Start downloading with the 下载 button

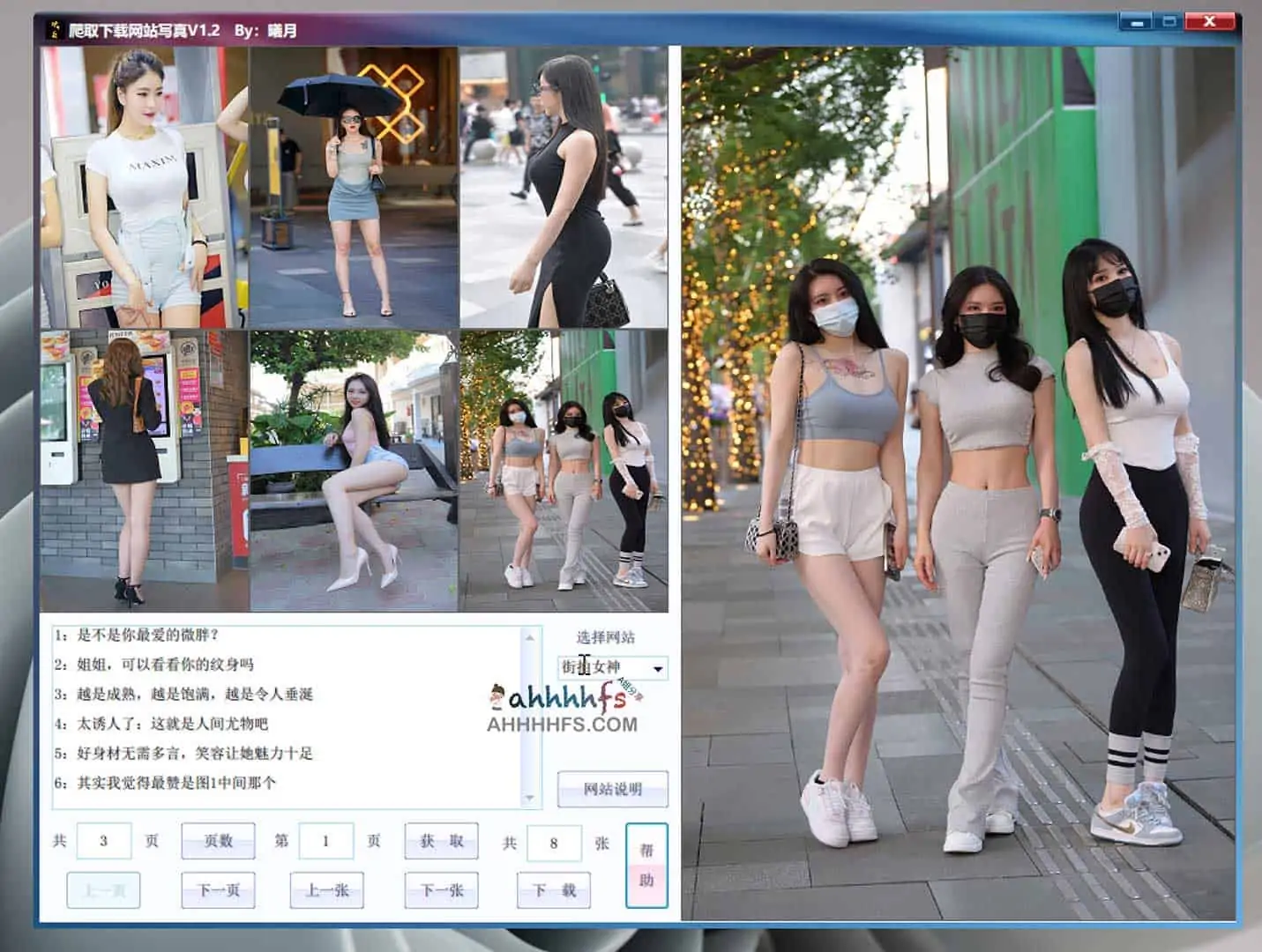pos(552,891)
